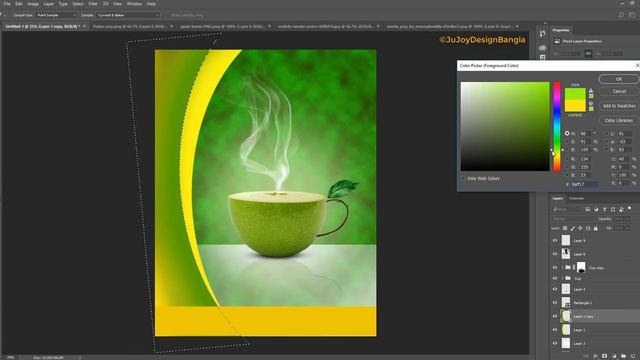Open the layer filter kind dropdown

coord(568,209)
